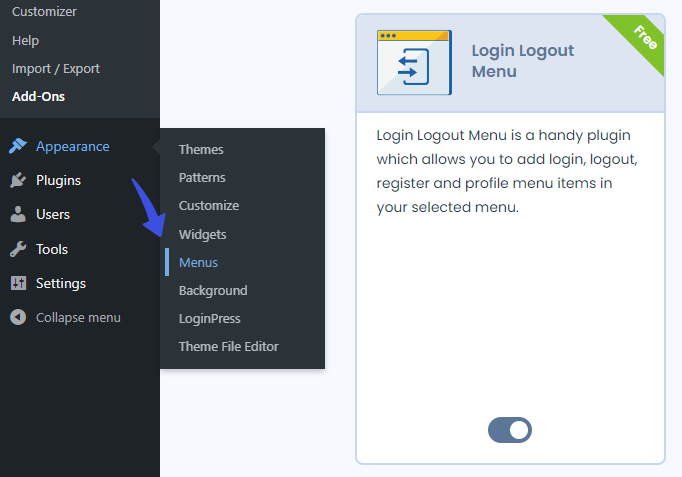682x477 pixels.
Task: Open the Users menu
Action: (x=53, y=214)
